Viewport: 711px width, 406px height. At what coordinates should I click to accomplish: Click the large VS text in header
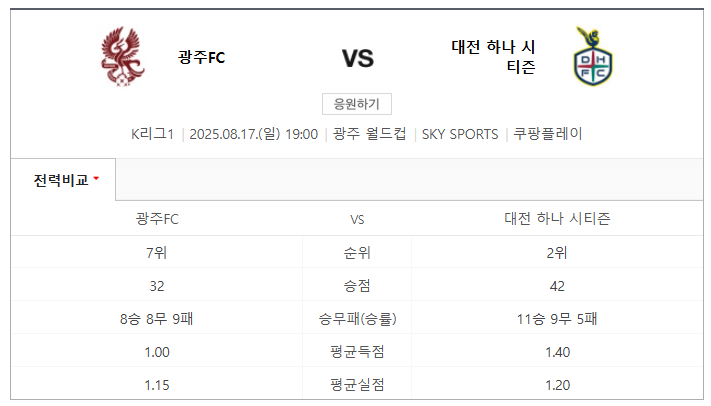[x=358, y=59]
